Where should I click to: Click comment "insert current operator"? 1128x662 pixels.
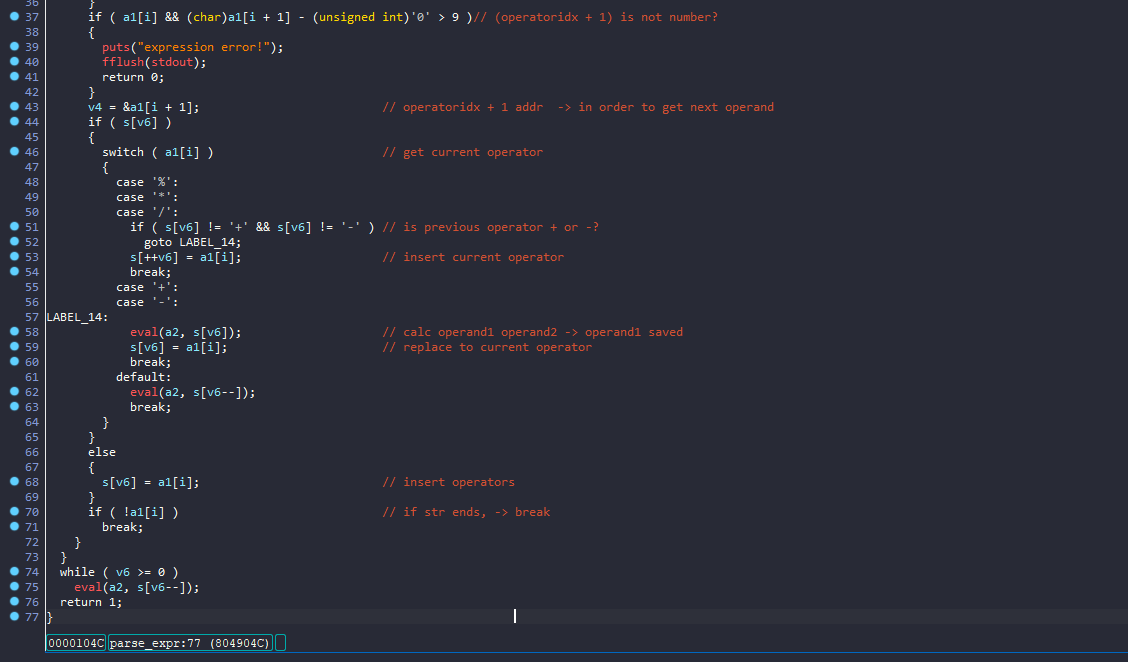coord(483,257)
